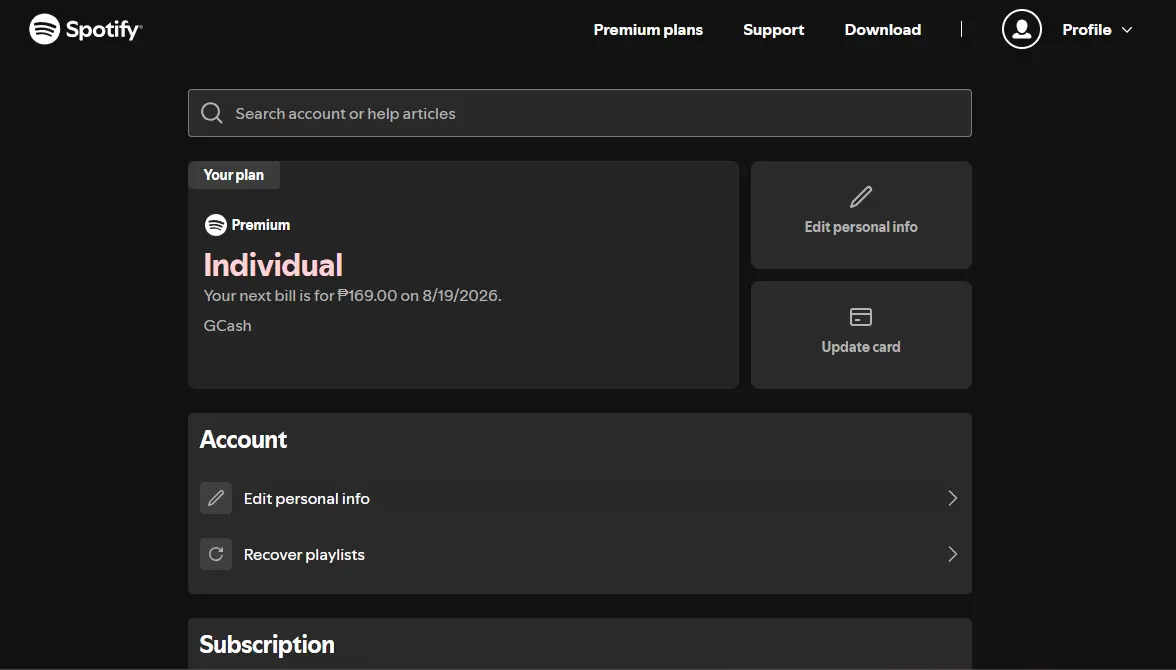The image size is (1176, 670).
Task: Click the card icon above Update card
Action: point(861,317)
